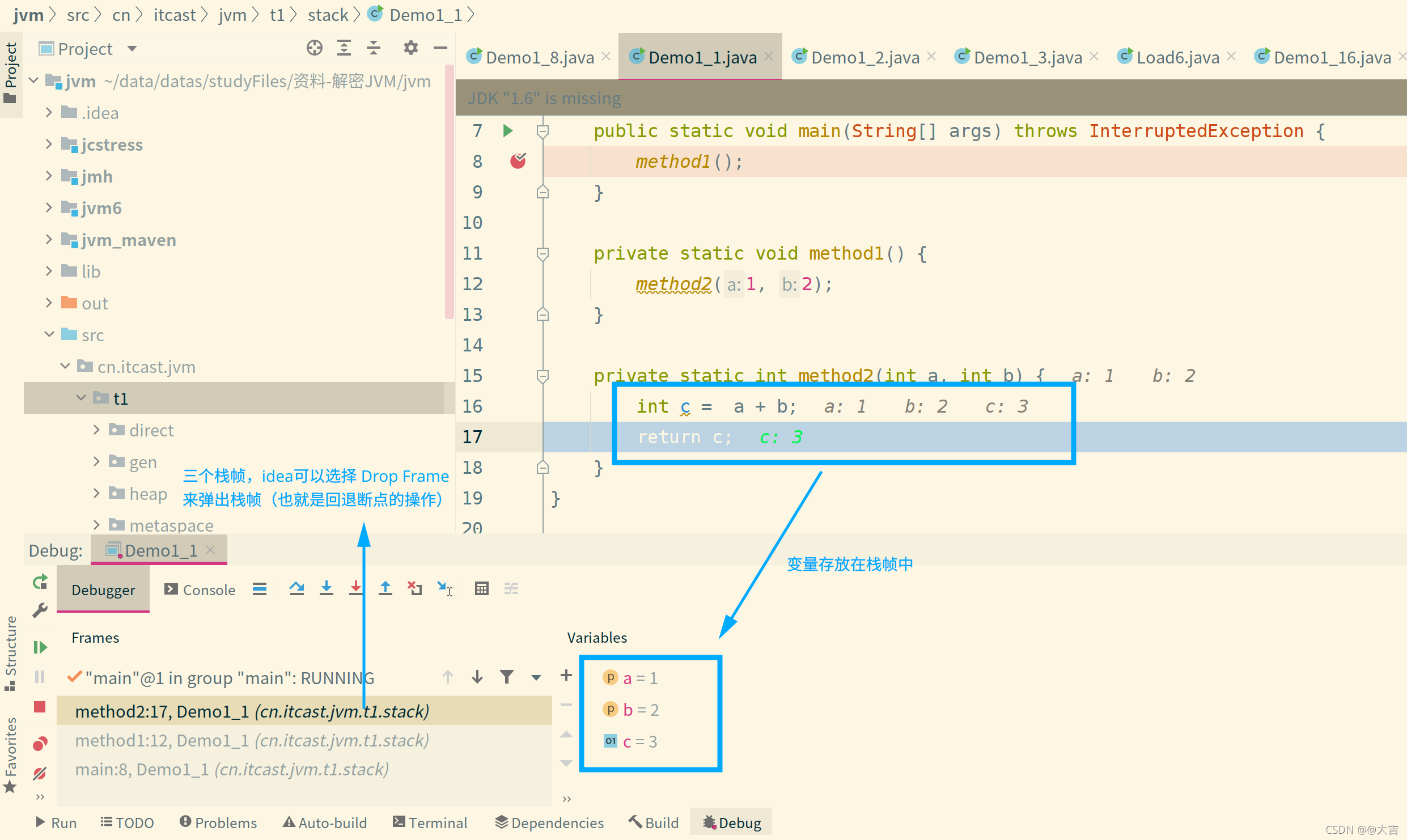
Task: Collapse the t1 package
Action: (x=81, y=398)
